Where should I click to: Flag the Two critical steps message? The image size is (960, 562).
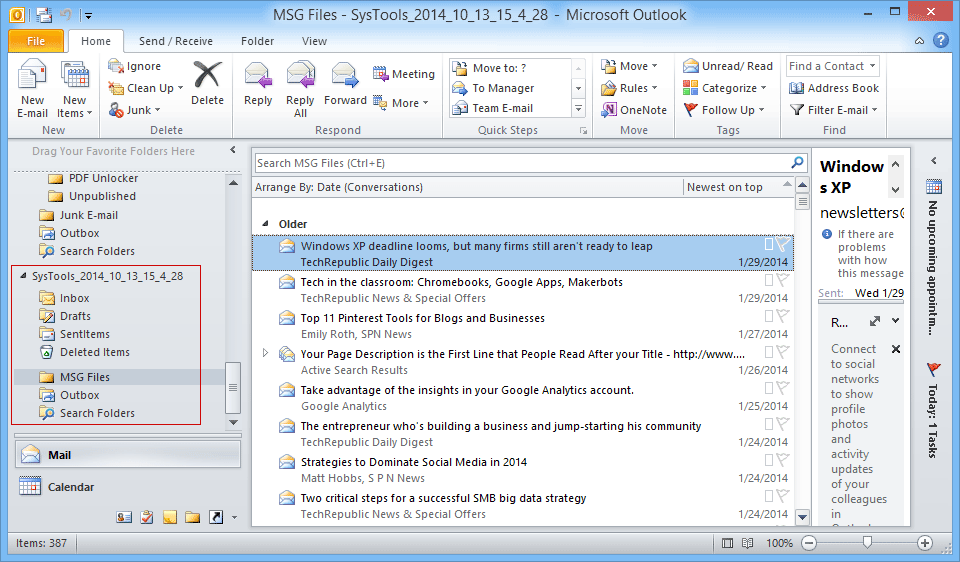tap(782, 496)
